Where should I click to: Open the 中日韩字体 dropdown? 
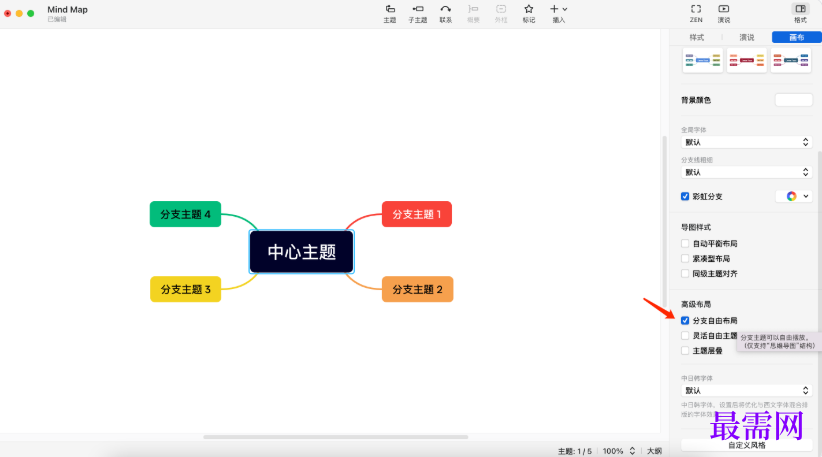click(x=745, y=390)
